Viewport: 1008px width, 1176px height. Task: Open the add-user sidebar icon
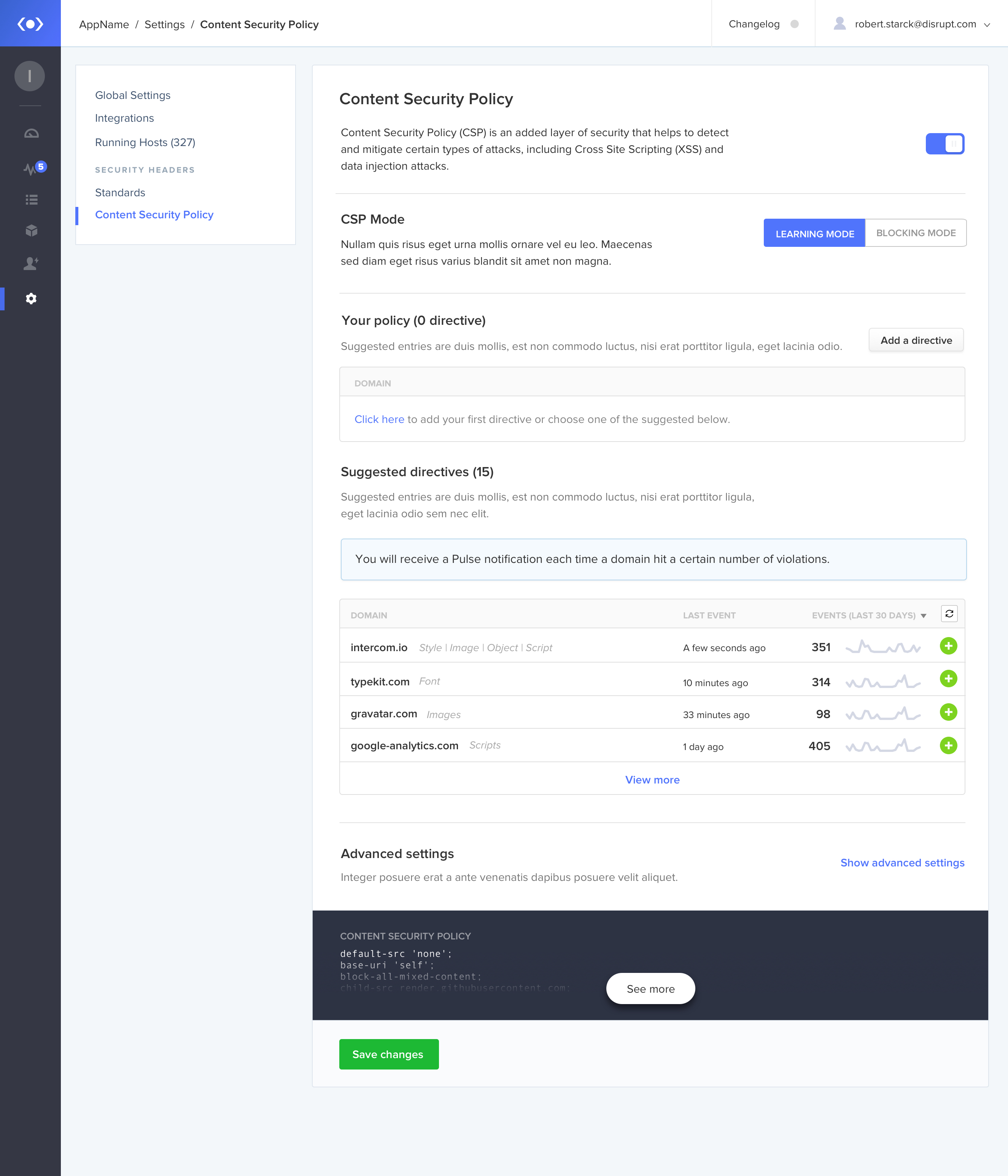click(31, 263)
